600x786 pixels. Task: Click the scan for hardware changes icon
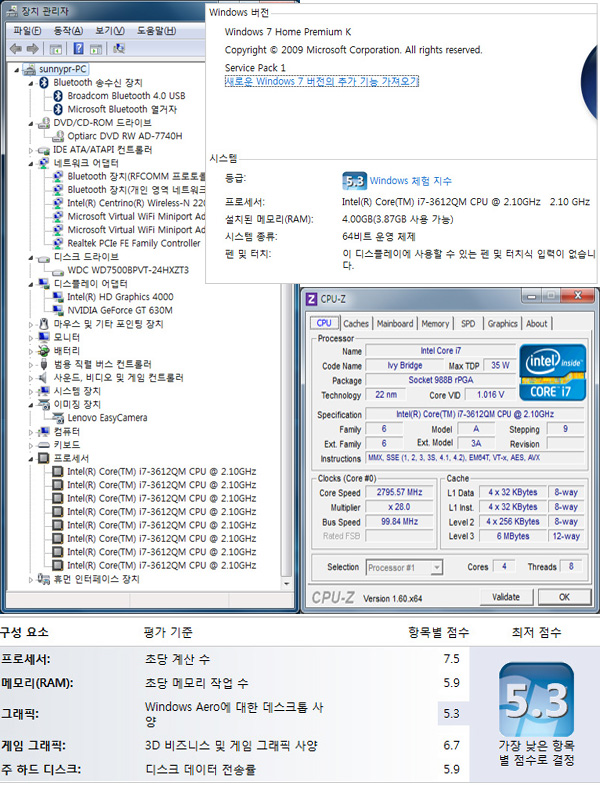pyautogui.click(x=120, y=48)
